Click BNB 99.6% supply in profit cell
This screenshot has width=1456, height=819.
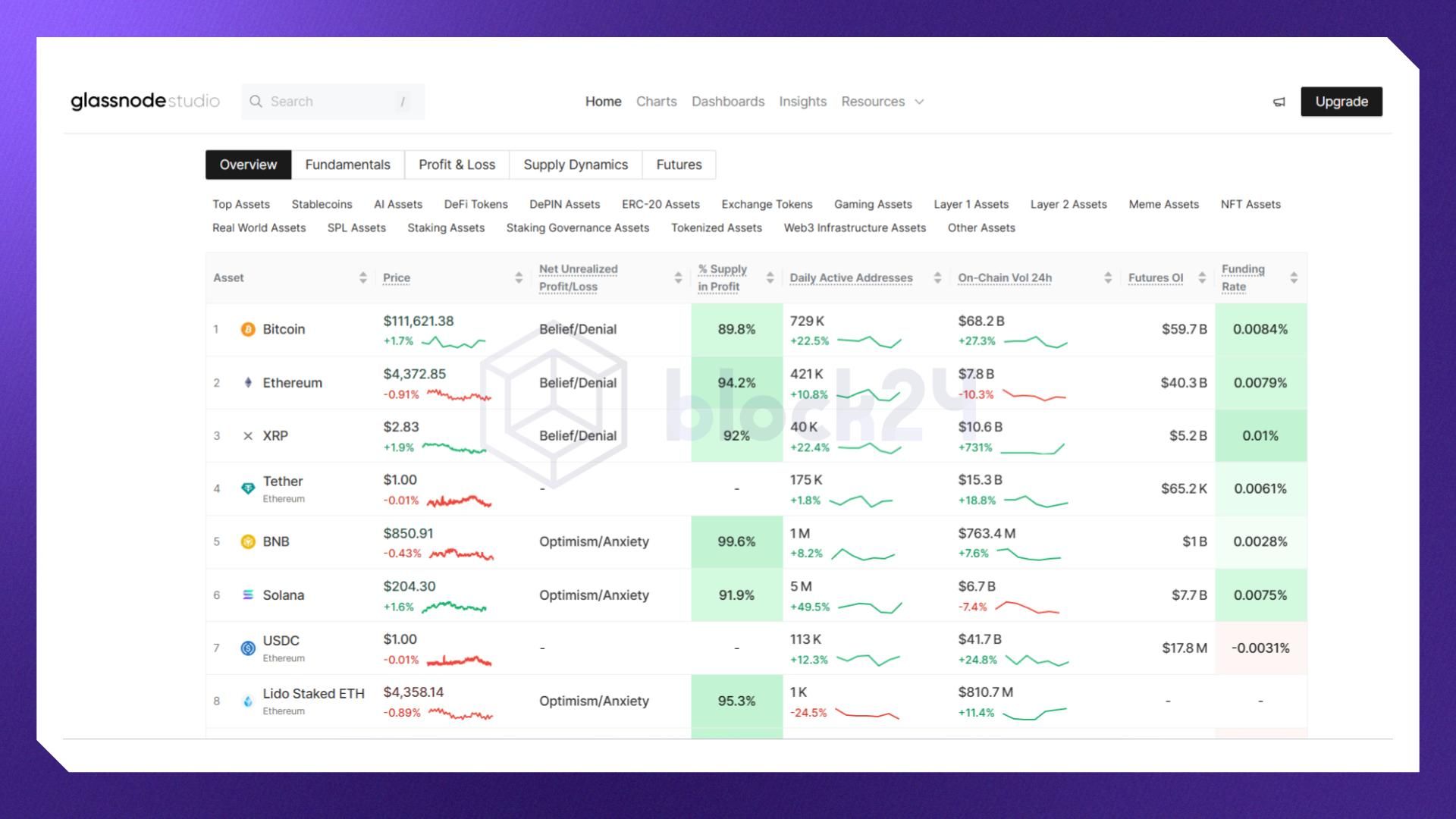click(736, 541)
